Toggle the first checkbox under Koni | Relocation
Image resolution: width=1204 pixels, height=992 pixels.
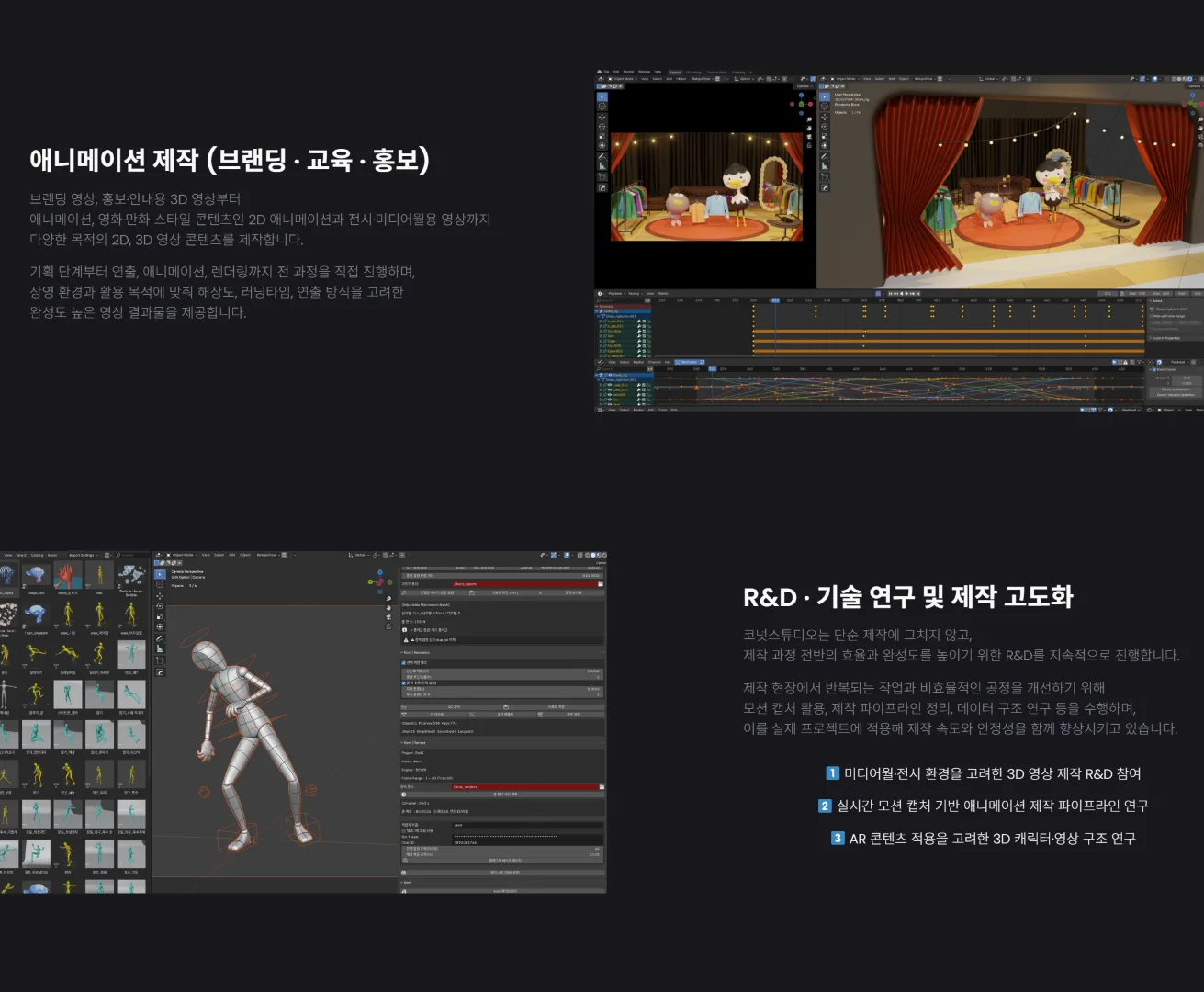[403, 663]
